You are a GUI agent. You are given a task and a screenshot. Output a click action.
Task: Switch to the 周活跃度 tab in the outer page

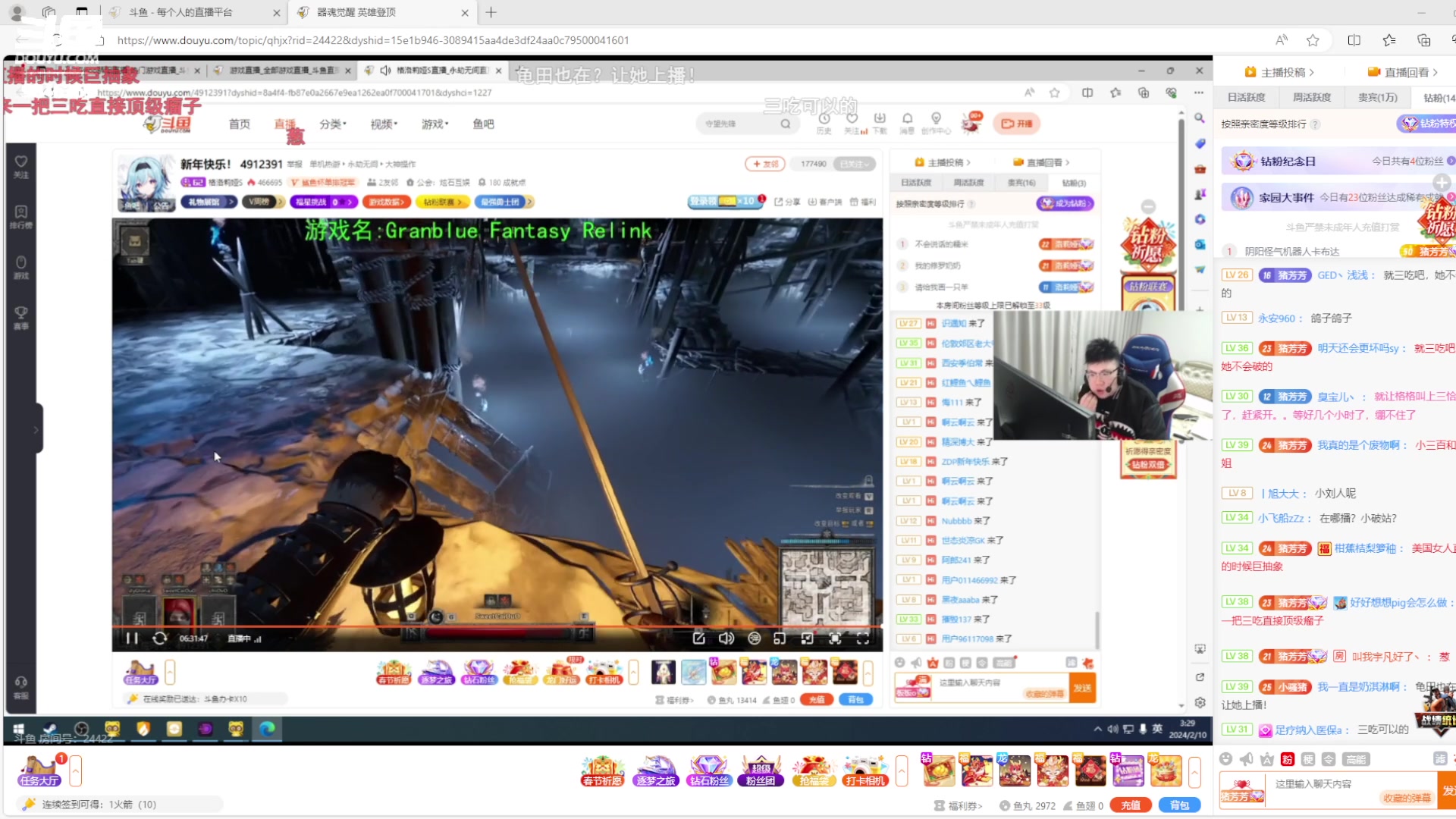click(1312, 97)
